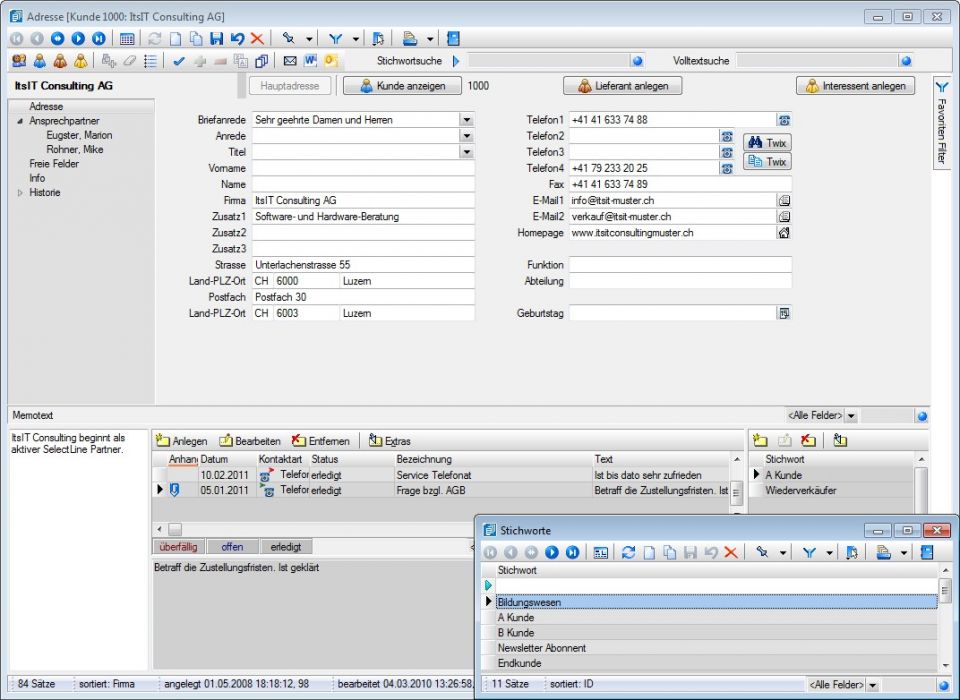Click the Lieferant anlegen button

(x=622, y=86)
